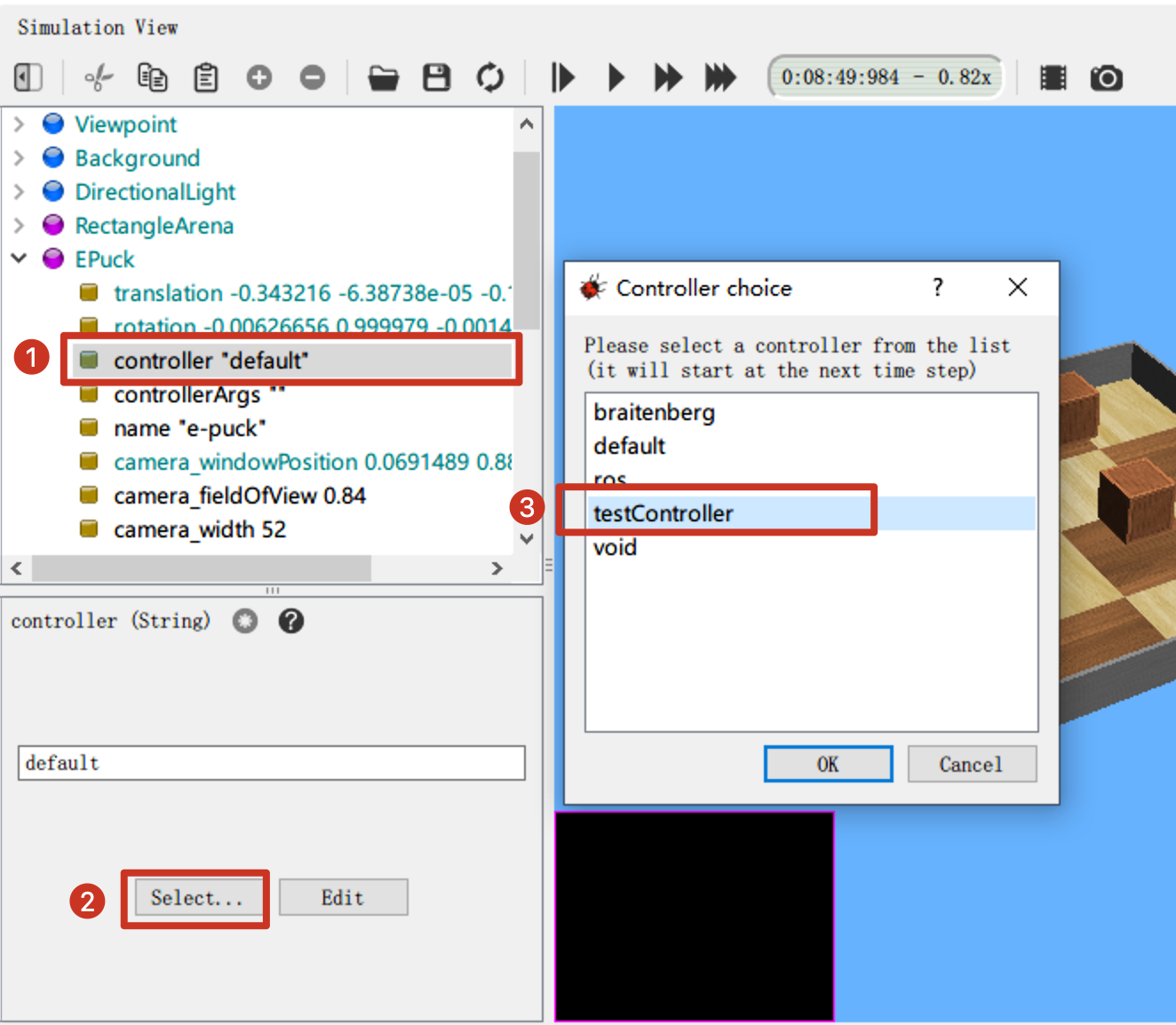1176x1025 pixels.
Task: Select the DirectionalLight tree item
Action: pyautogui.click(x=155, y=192)
